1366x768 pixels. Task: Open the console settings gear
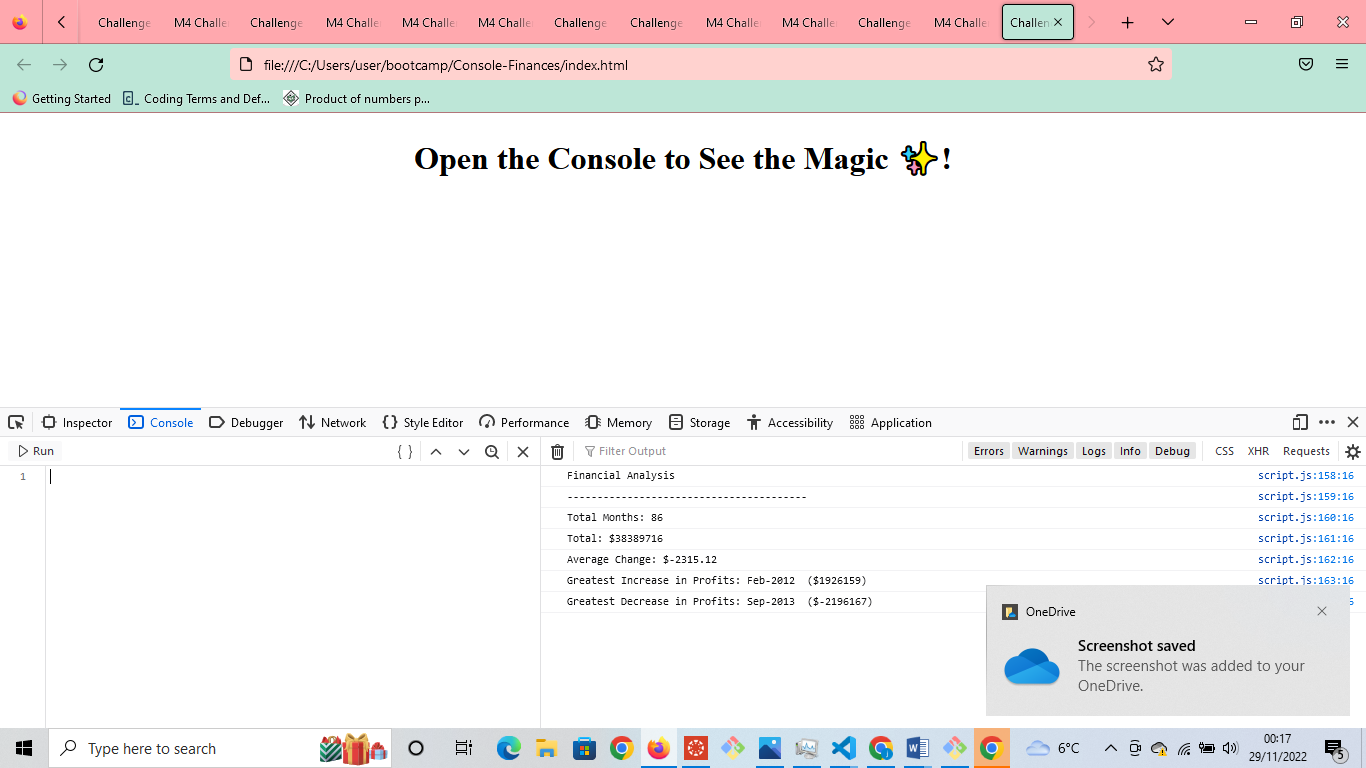tap(1353, 451)
